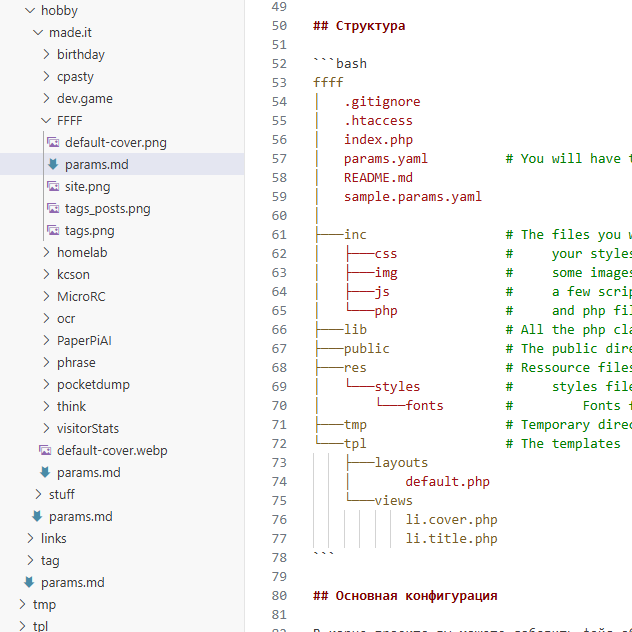Expand the pocketdump folder chevron
The width and height of the screenshot is (632, 632).
click(46, 384)
